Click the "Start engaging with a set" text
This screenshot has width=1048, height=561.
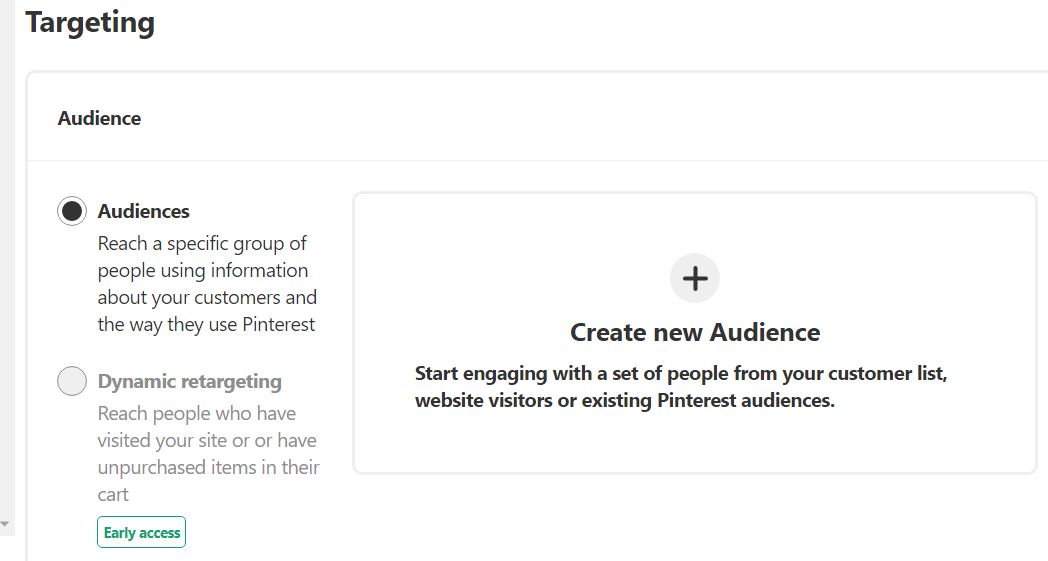(680, 374)
